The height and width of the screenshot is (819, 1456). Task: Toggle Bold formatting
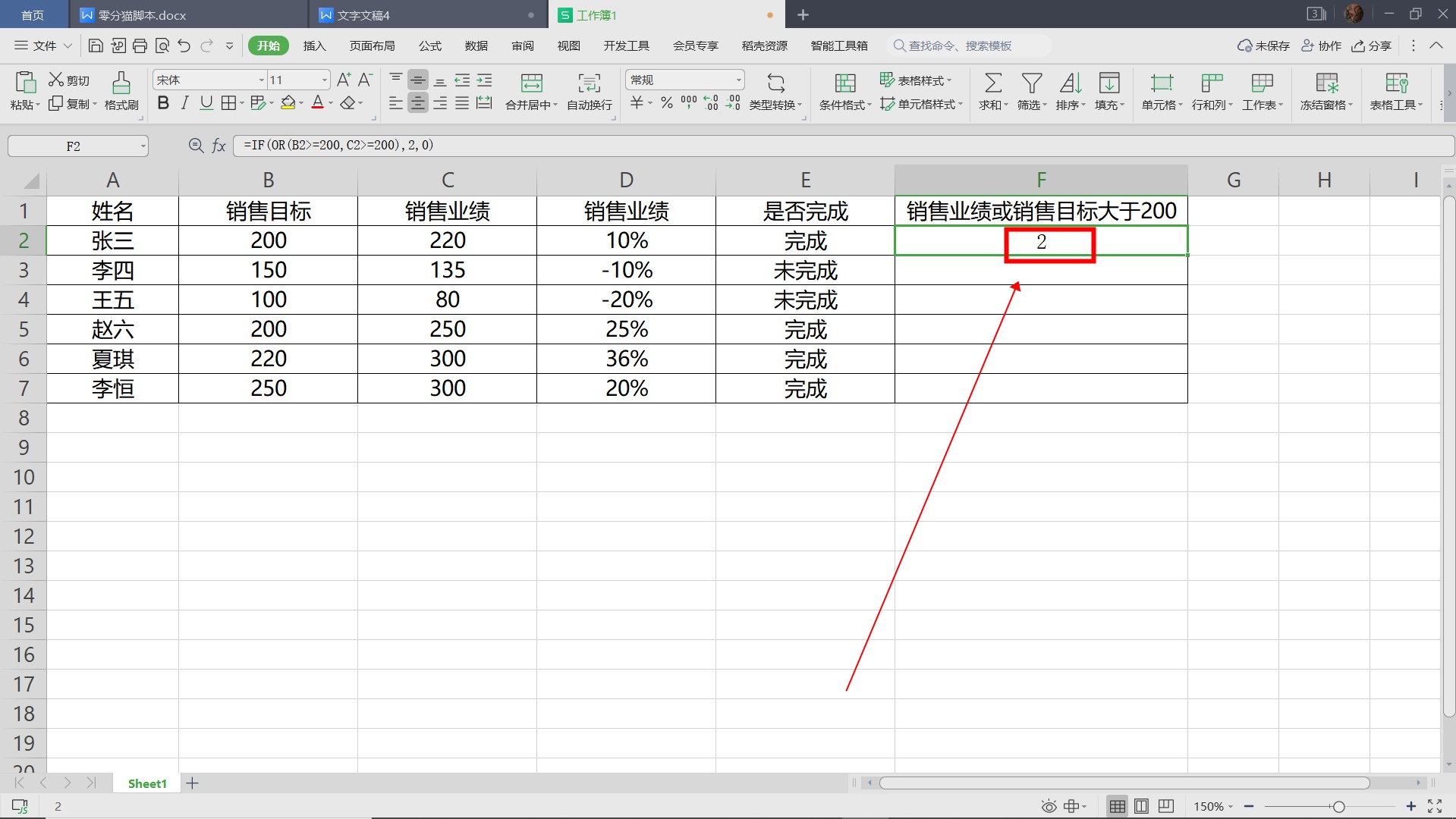(x=163, y=103)
